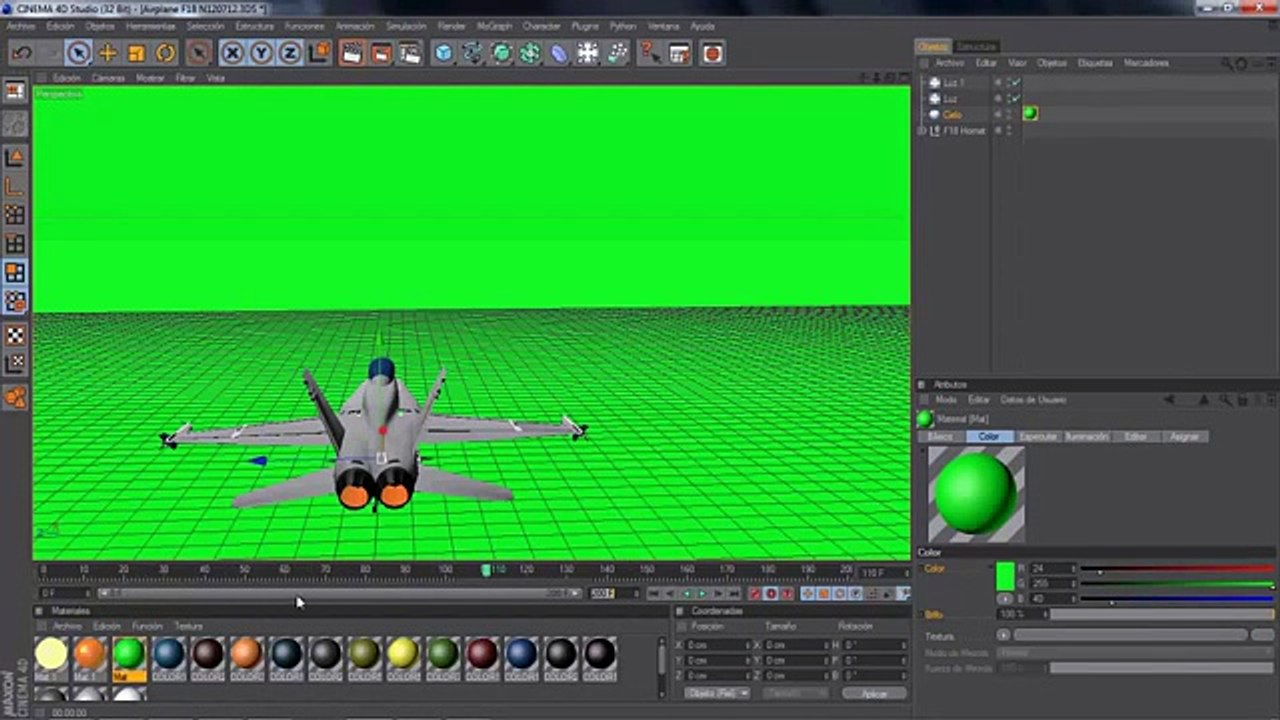Image resolution: width=1280 pixels, height=720 pixels.
Task: Add a cube primitive object
Action: pos(444,53)
